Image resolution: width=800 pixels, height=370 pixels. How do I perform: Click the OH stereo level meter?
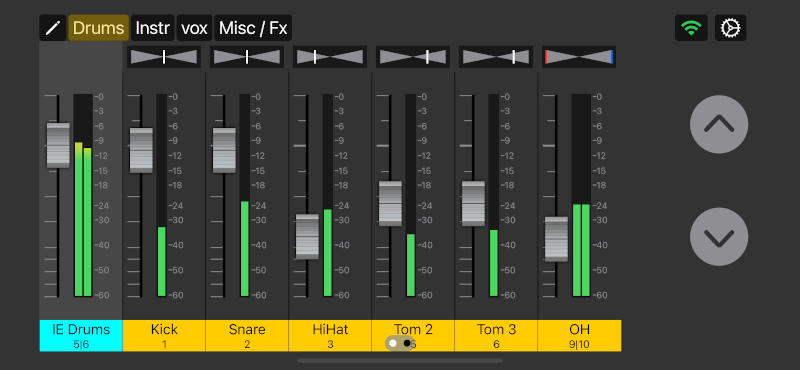click(581, 195)
